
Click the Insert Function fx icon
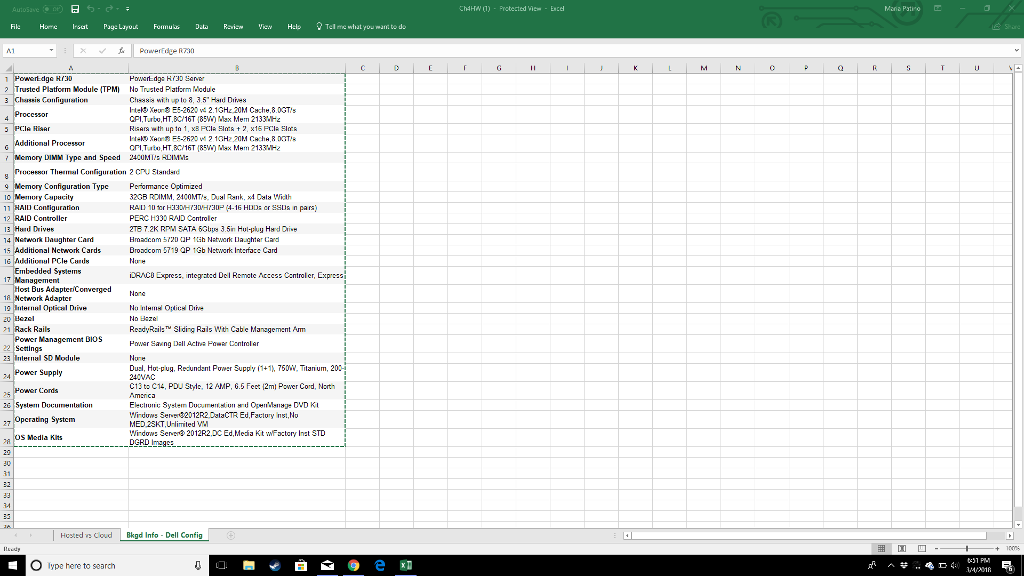click(121, 50)
